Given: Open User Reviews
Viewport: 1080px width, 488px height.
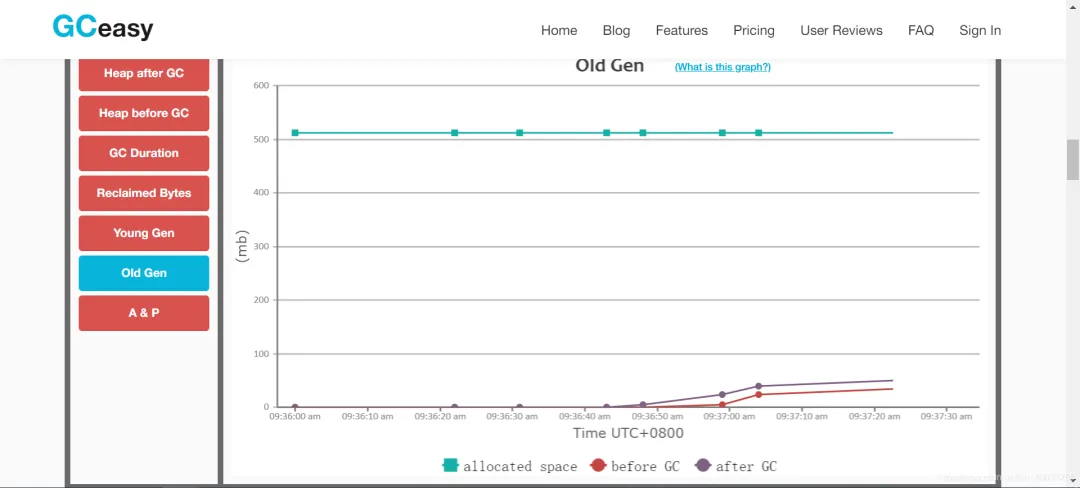Looking at the screenshot, I should click(x=841, y=30).
